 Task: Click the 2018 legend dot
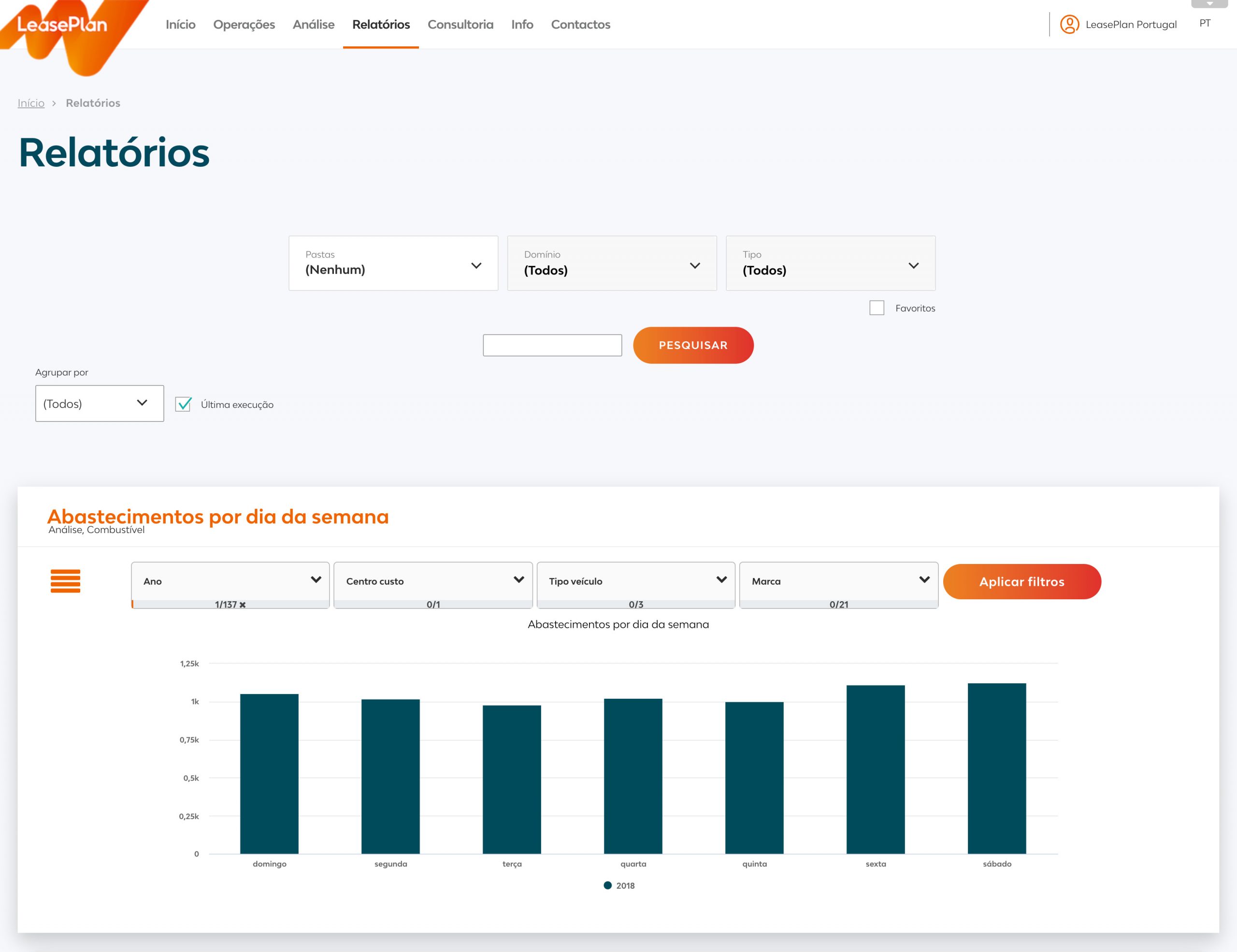click(x=607, y=885)
